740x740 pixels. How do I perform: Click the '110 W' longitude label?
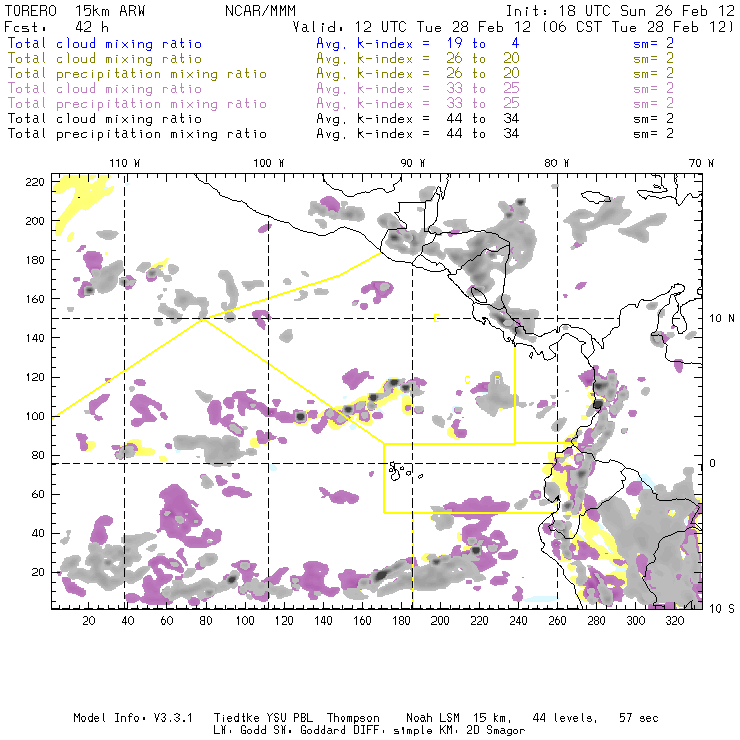[x=125, y=163]
